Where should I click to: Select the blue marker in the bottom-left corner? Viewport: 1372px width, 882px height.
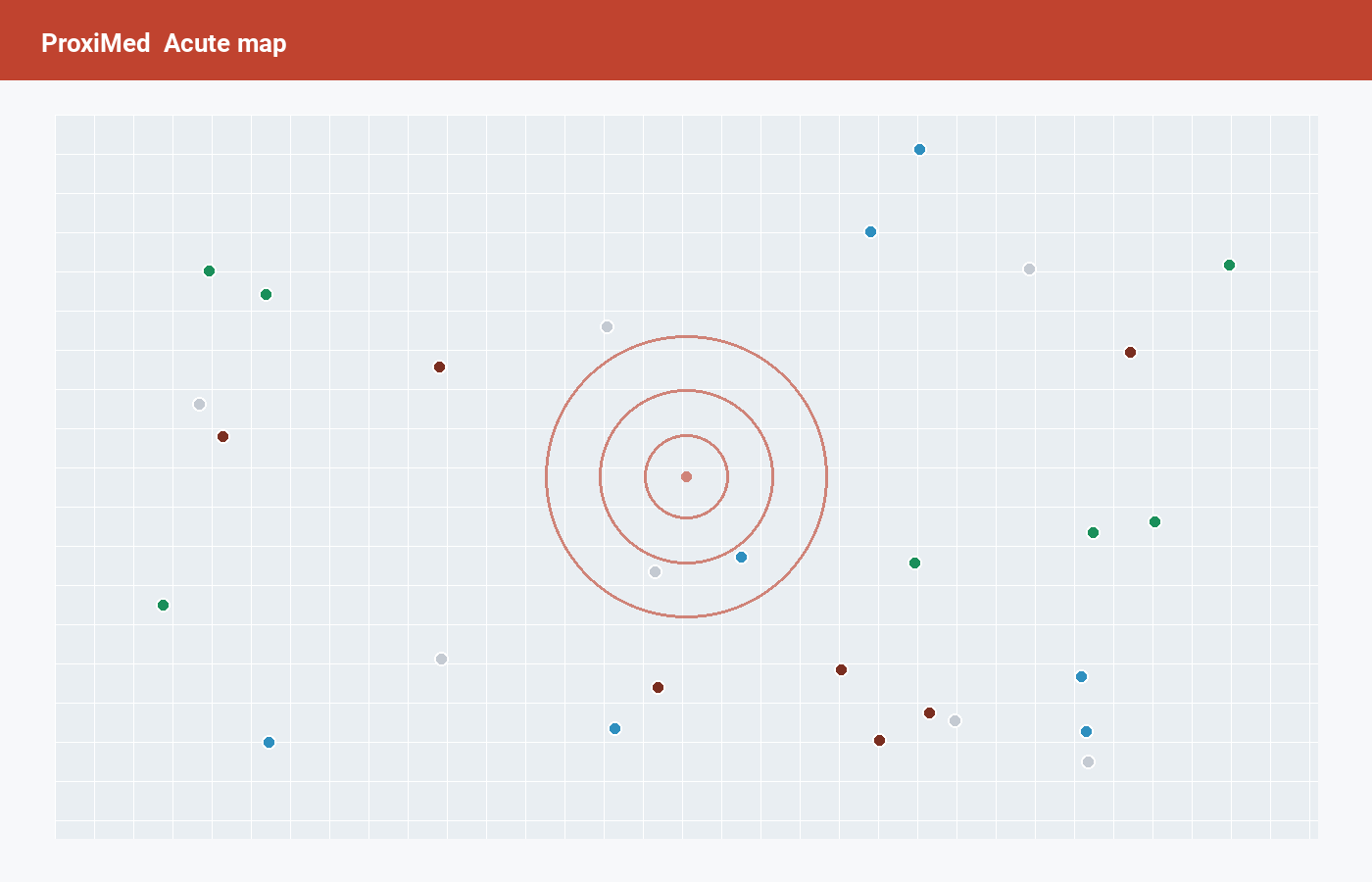[x=269, y=742]
